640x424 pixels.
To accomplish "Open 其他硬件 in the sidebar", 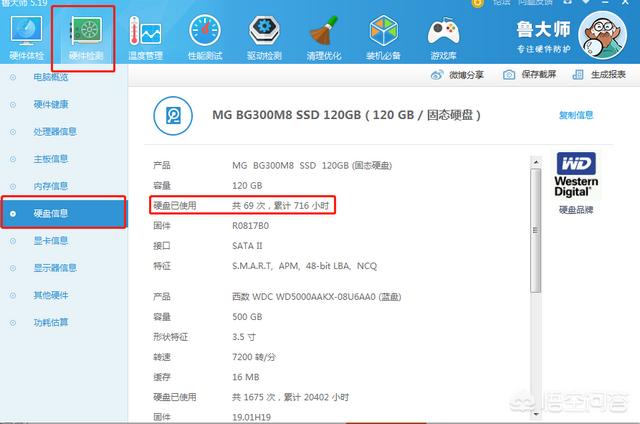I will coord(51,295).
